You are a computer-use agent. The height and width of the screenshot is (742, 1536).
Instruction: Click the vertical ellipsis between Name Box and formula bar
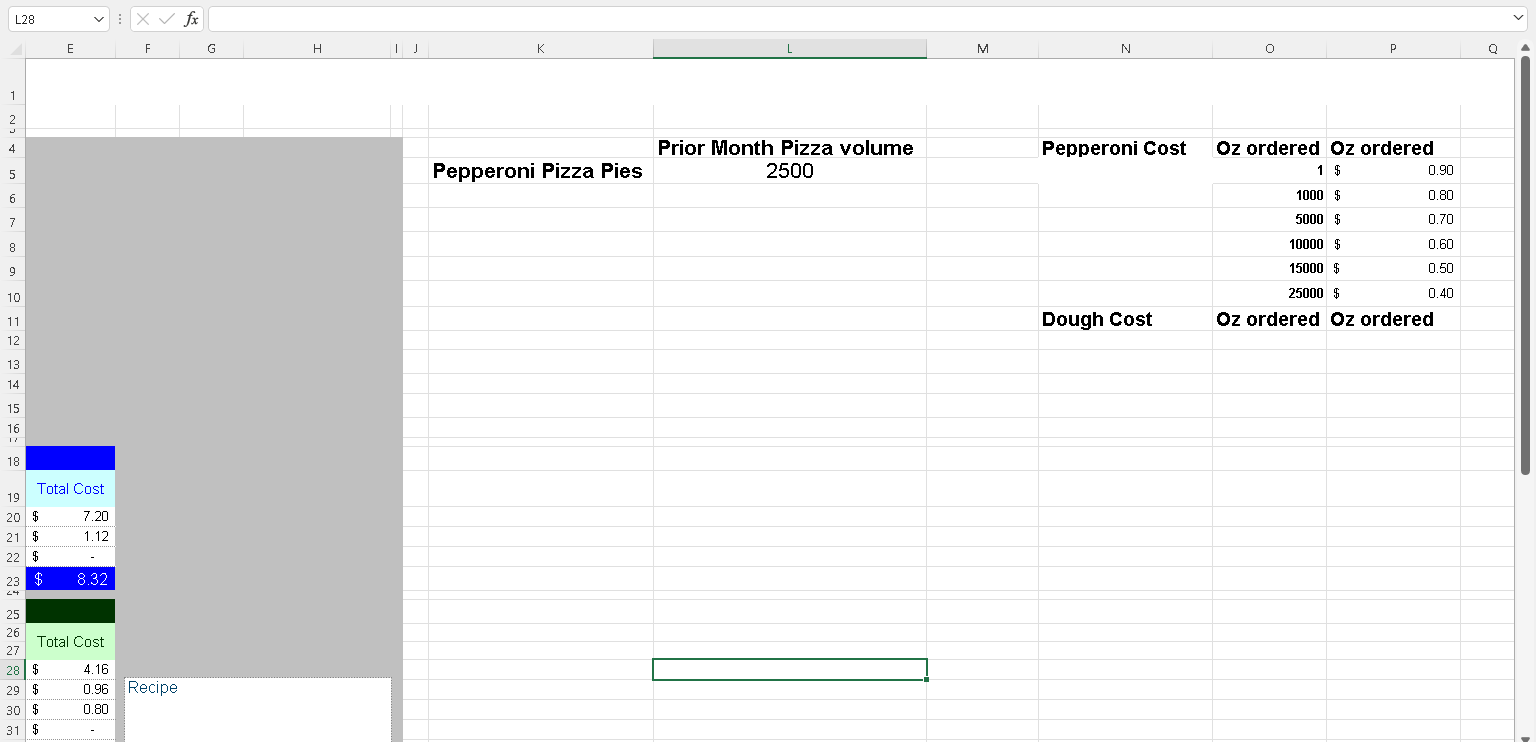pos(119,18)
